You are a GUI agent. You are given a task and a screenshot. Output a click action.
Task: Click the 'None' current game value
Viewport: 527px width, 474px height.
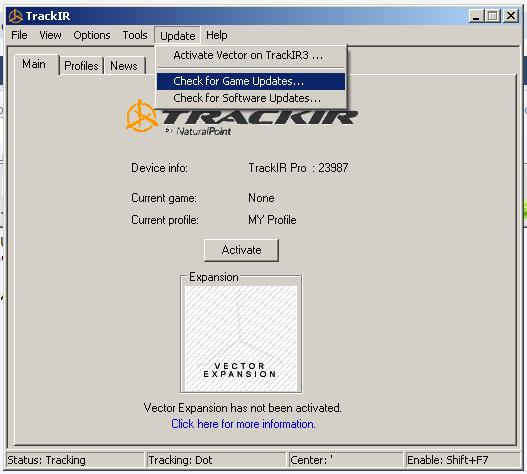click(261, 198)
